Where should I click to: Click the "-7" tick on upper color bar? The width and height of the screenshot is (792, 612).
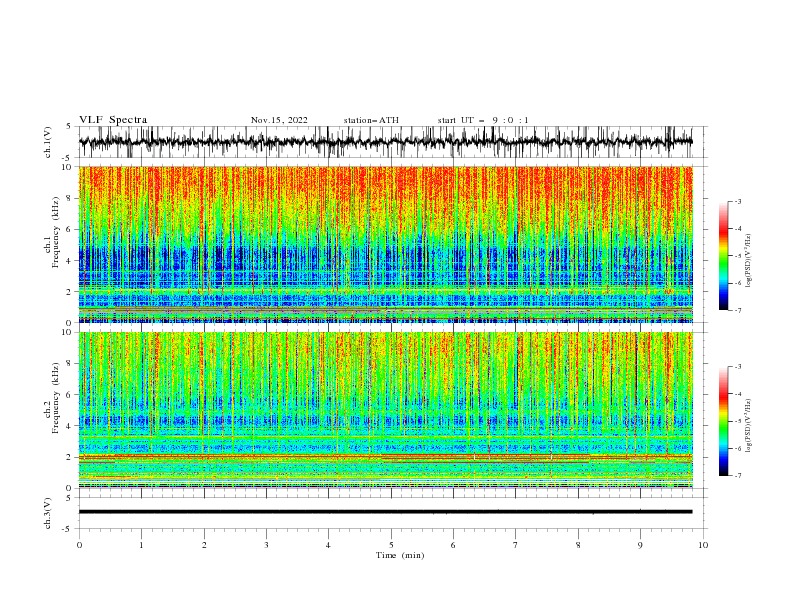click(737, 310)
